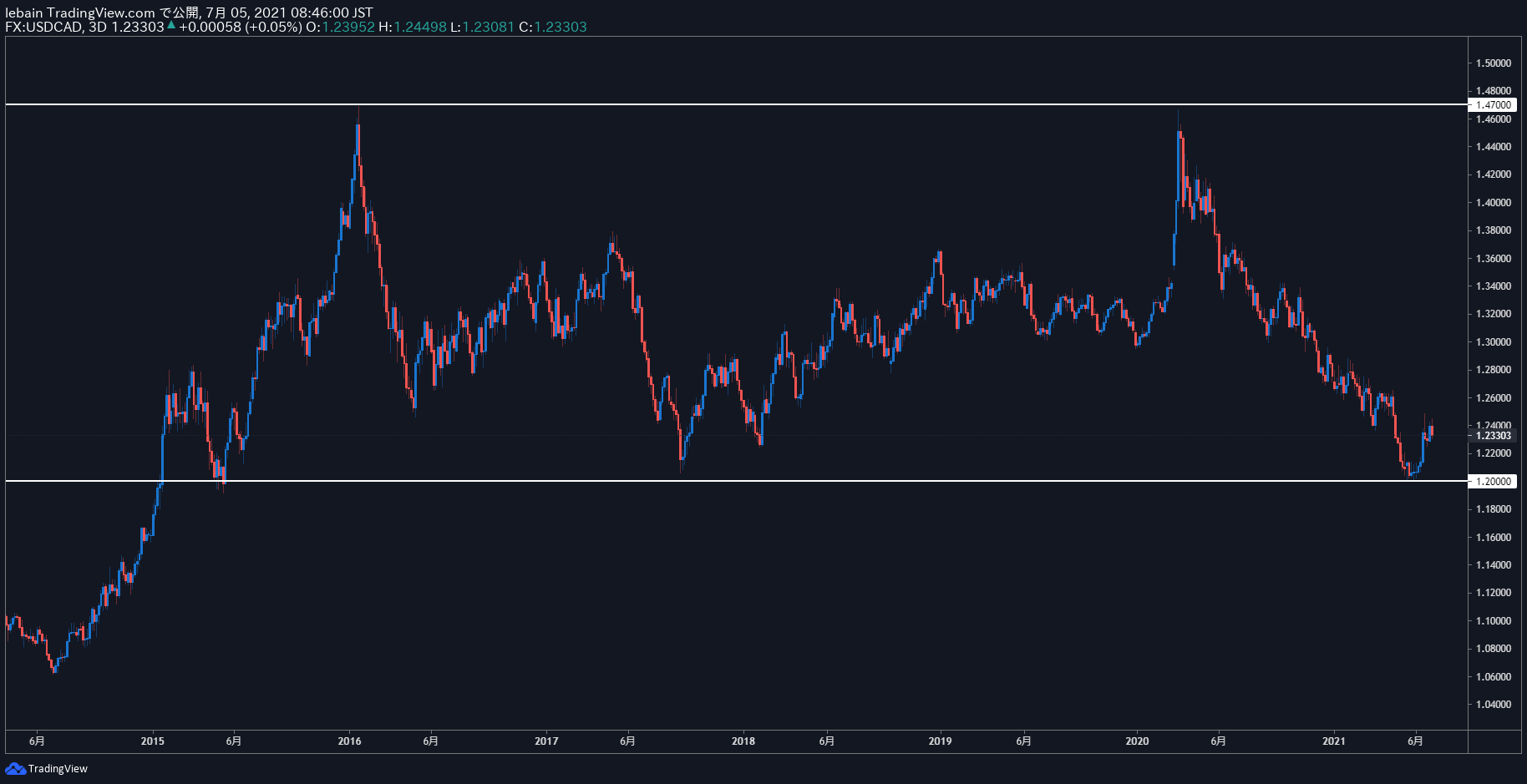This screenshot has width=1527, height=784.
Task: Click the green up-triangle change indicator
Action: [171, 26]
